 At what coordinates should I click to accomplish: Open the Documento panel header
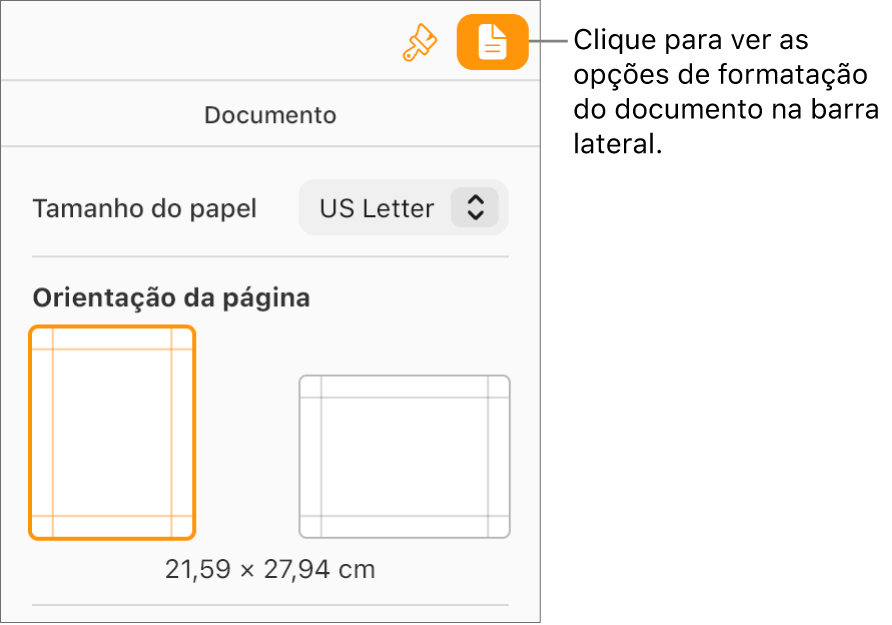270,114
